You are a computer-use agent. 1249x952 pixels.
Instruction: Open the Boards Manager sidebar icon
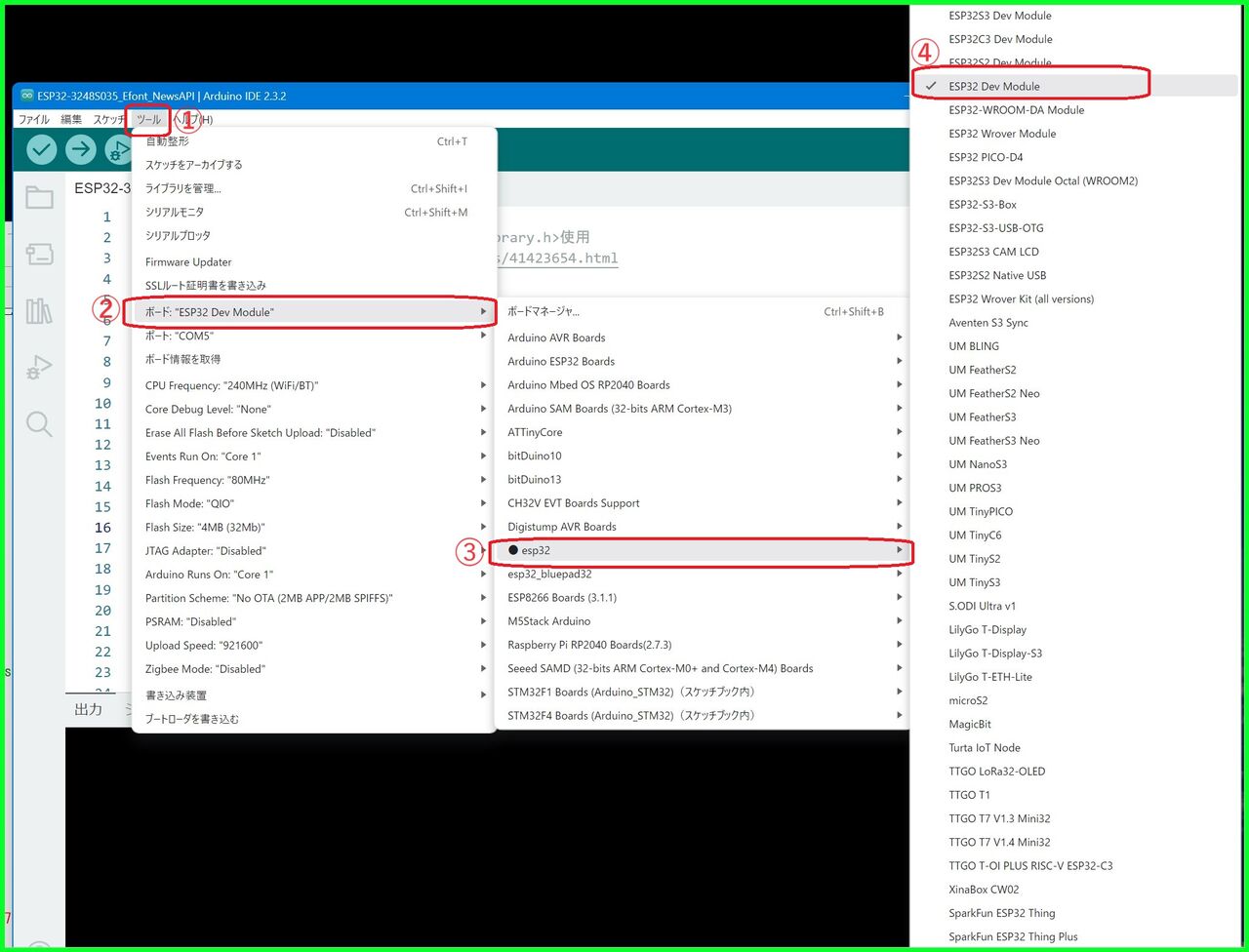39,255
